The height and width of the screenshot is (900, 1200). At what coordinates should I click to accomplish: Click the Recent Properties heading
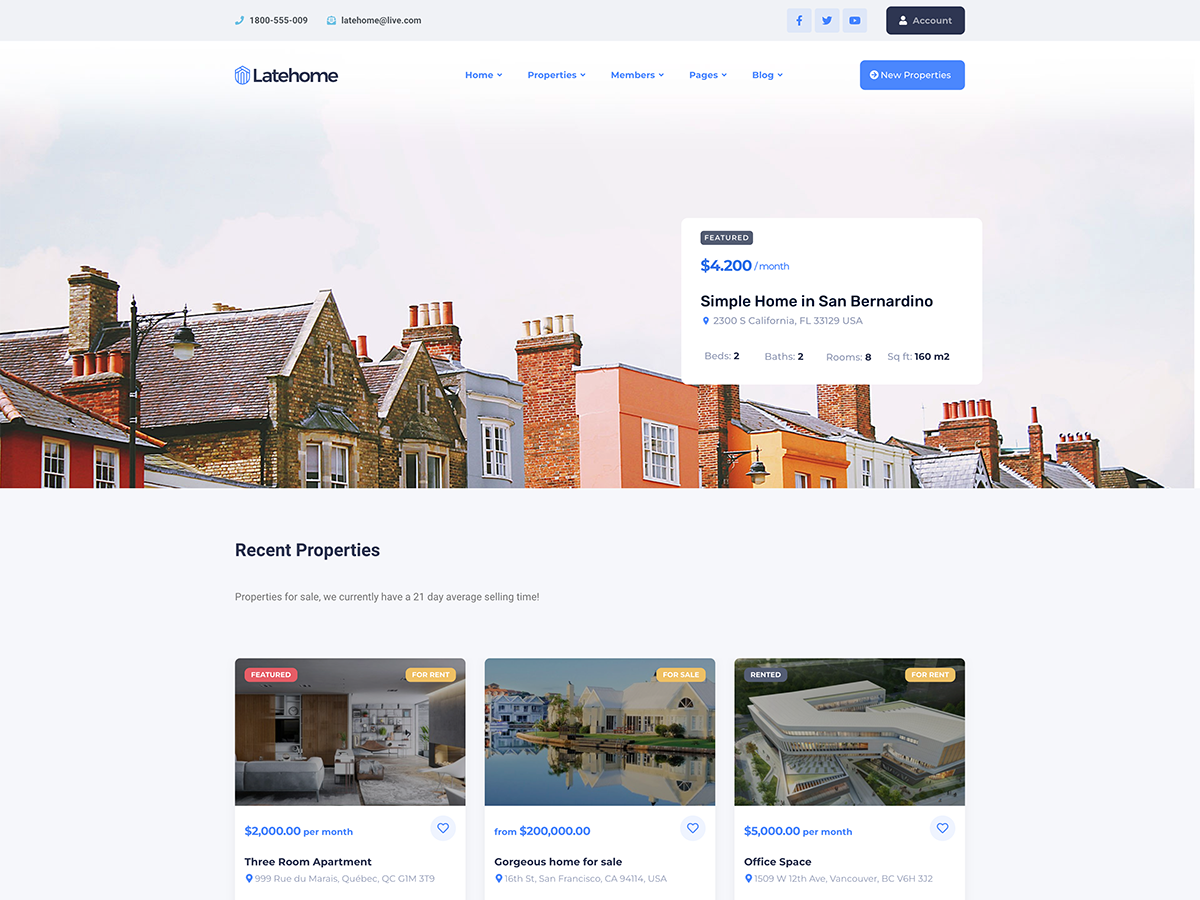pyautogui.click(x=307, y=550)
